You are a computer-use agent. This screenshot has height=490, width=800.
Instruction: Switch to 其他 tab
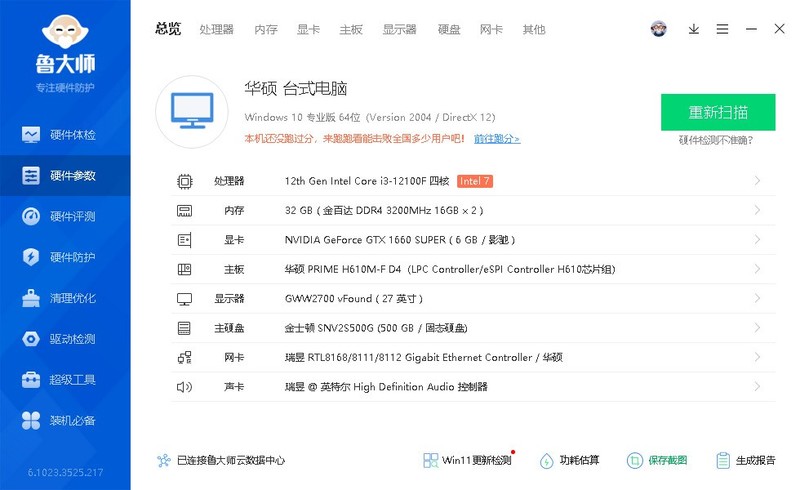click(x=534, y=30)
